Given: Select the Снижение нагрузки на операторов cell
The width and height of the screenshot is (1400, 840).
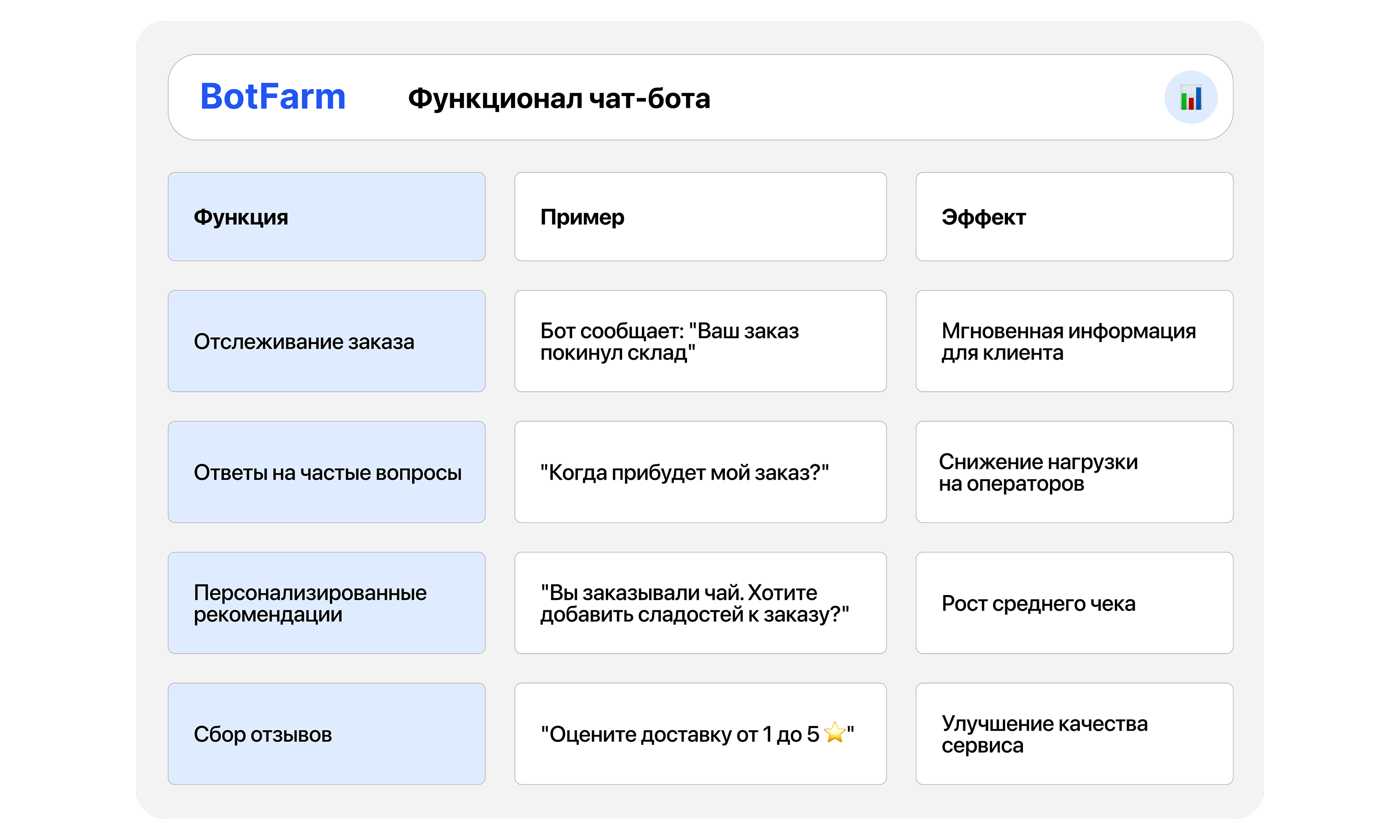Looking at the screenshot, I should [1073, 472].
